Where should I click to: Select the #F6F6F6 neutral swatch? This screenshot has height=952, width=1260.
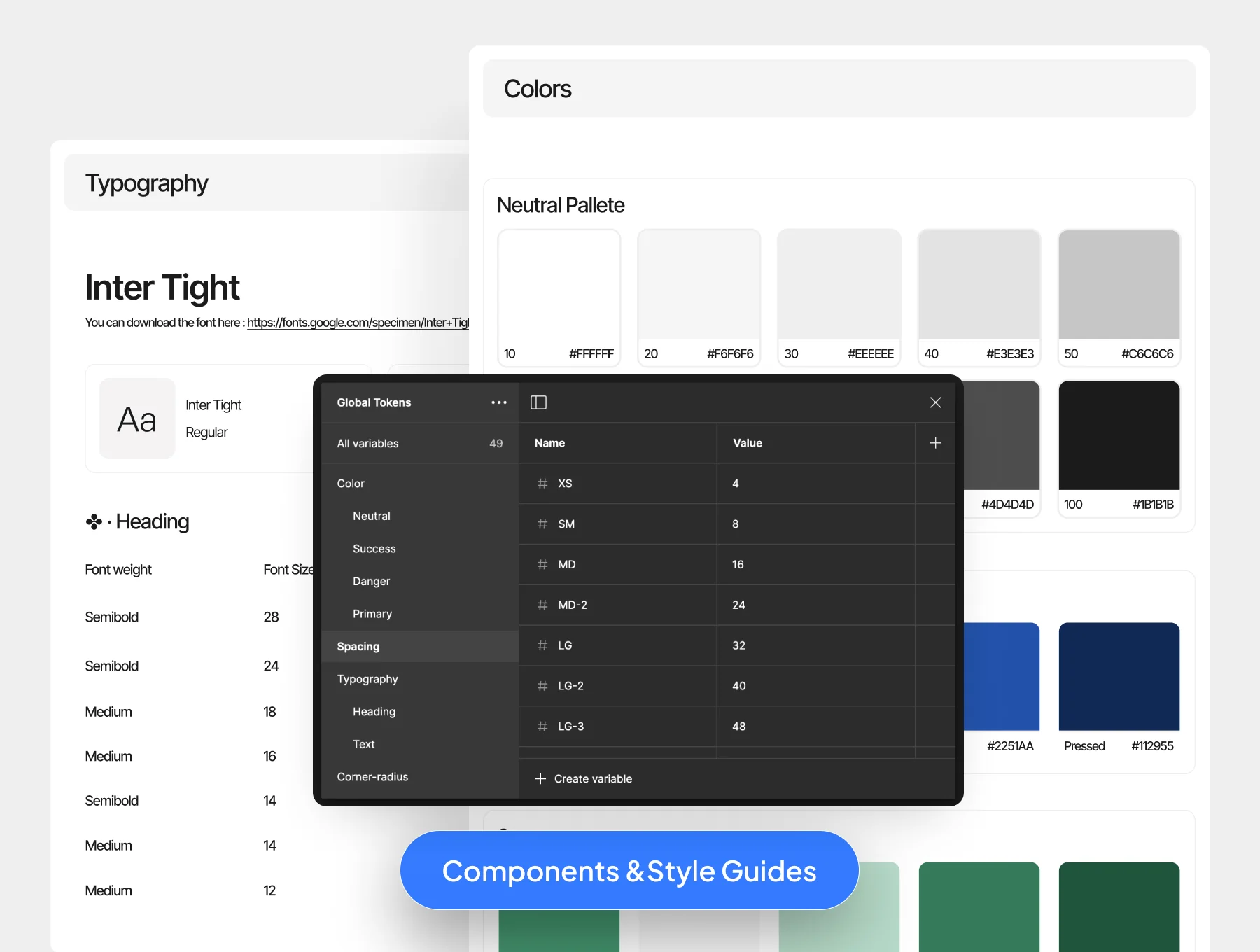[x=699, y=297]
